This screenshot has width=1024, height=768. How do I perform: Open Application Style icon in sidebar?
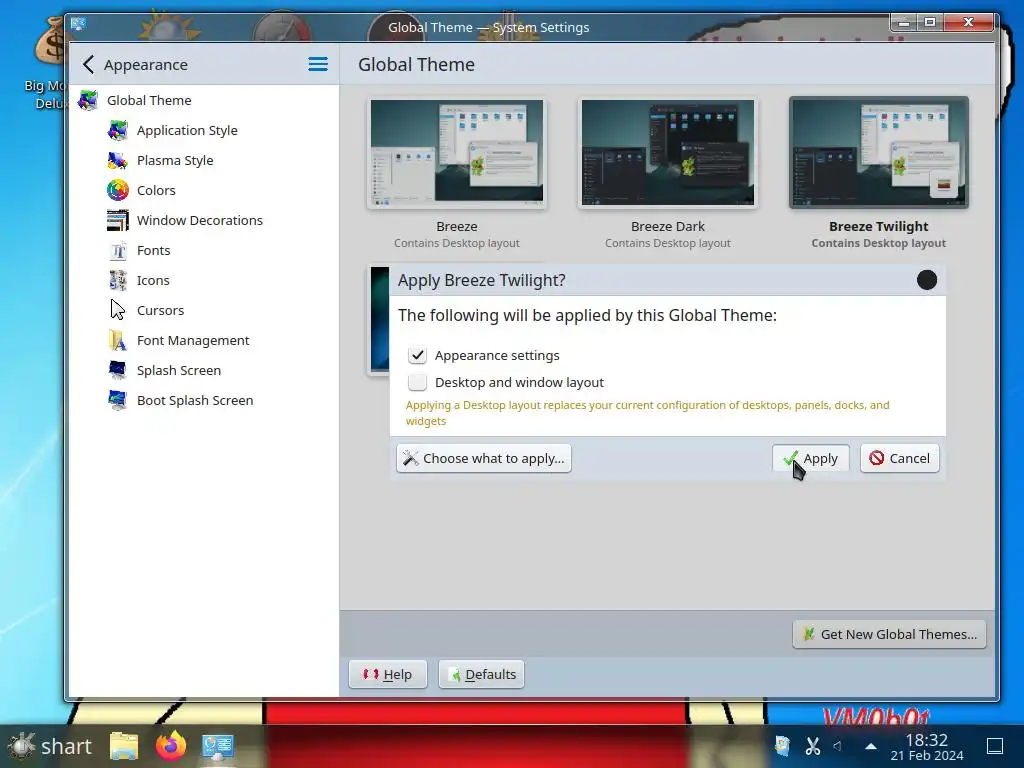(x=118, y=131)
